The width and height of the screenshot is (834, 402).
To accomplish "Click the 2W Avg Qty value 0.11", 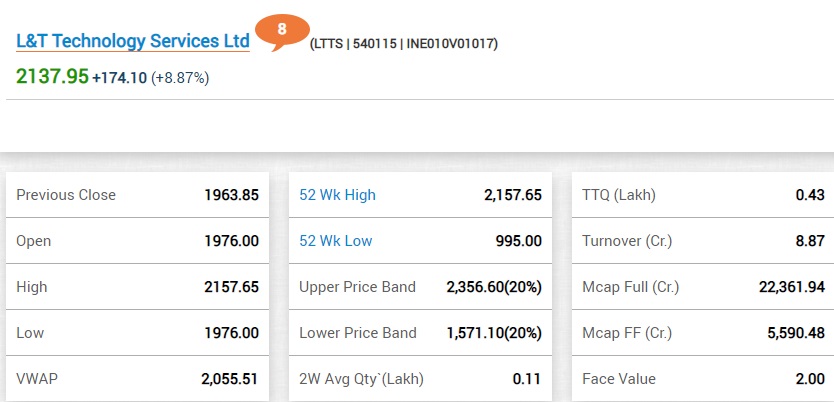I will pyautogui.click(x=527, y=379).
